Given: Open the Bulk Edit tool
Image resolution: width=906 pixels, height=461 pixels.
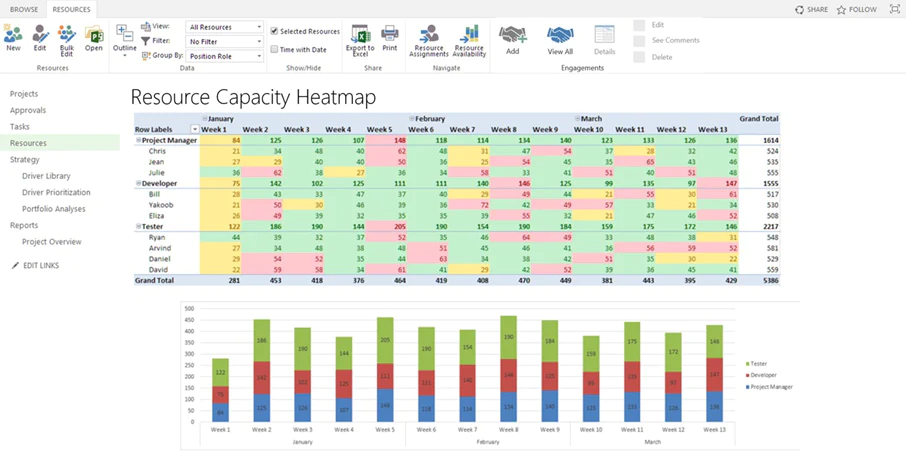Looking at the screenshot, I should [67, 35].
